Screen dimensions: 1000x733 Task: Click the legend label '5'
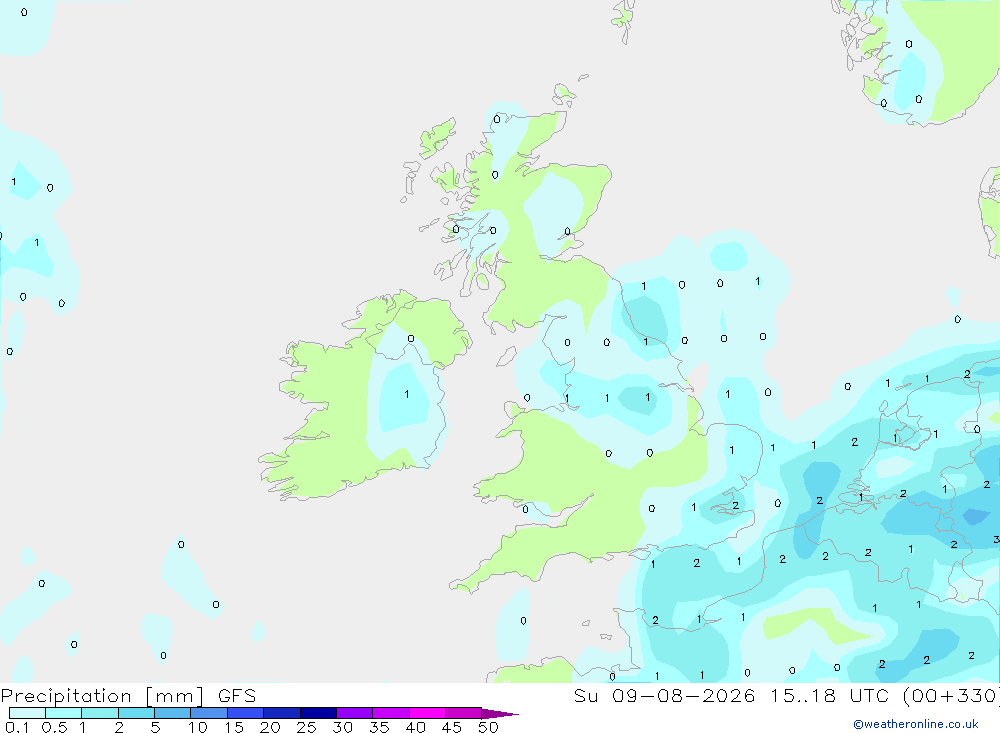pyautogui.click(x=155, y=727)
